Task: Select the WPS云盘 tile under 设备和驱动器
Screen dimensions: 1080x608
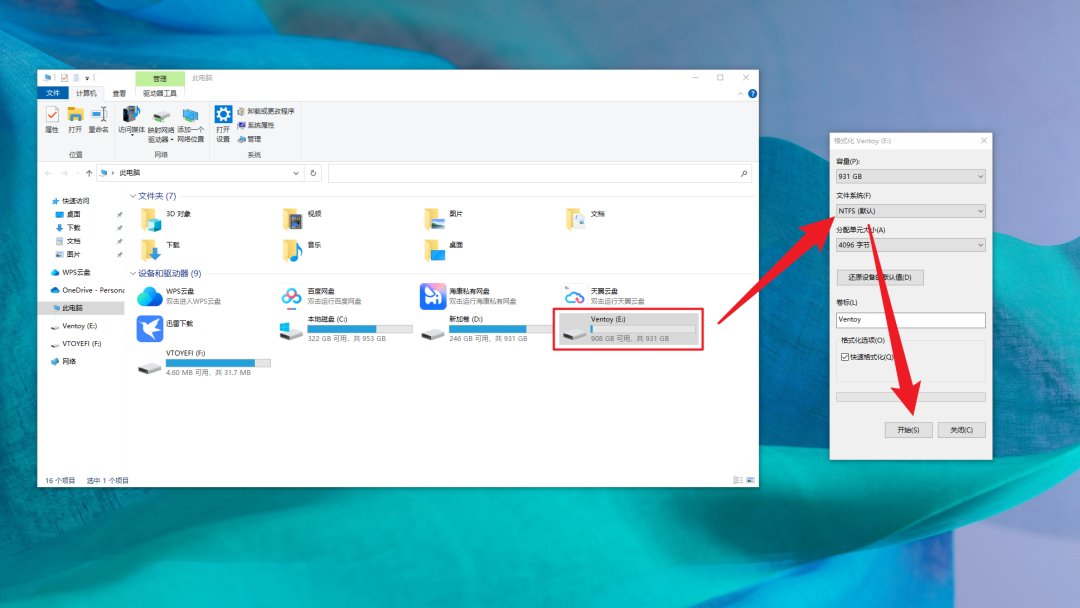Action: click(x=179, y=296)
